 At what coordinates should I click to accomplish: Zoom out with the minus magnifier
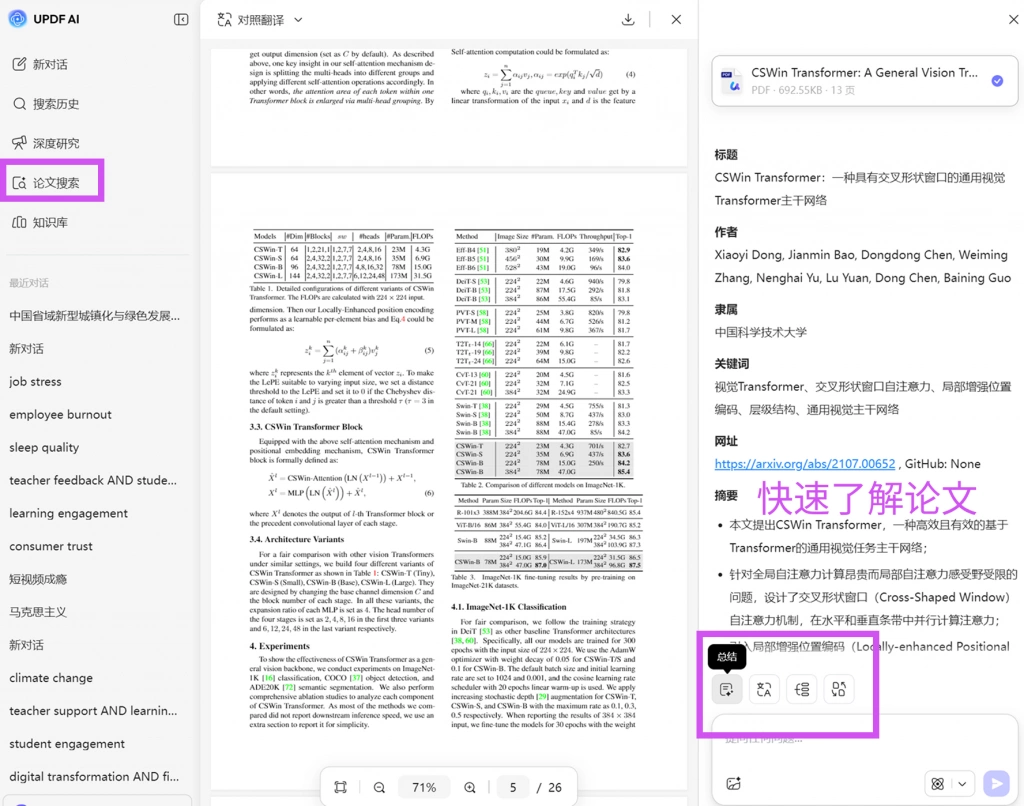click(x=379, y=788)
